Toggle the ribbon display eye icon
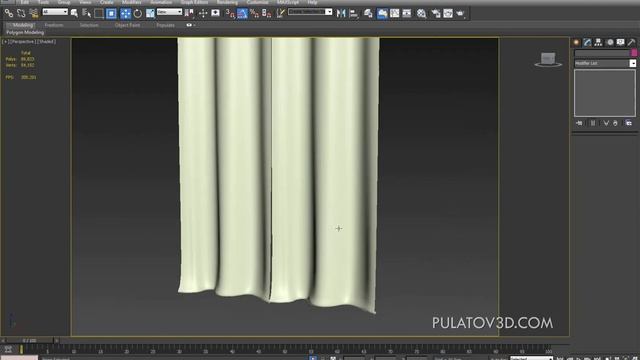Viewport: 640px width, 360px height. coord(189,25)
